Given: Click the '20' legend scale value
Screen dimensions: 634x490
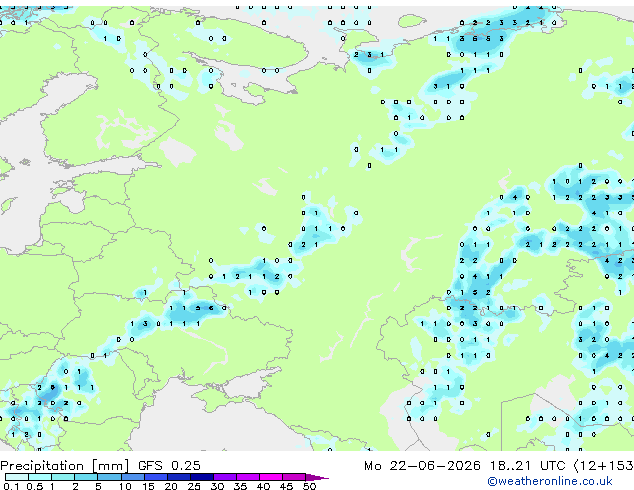Looking at the screenshot, I should [171, 486].
